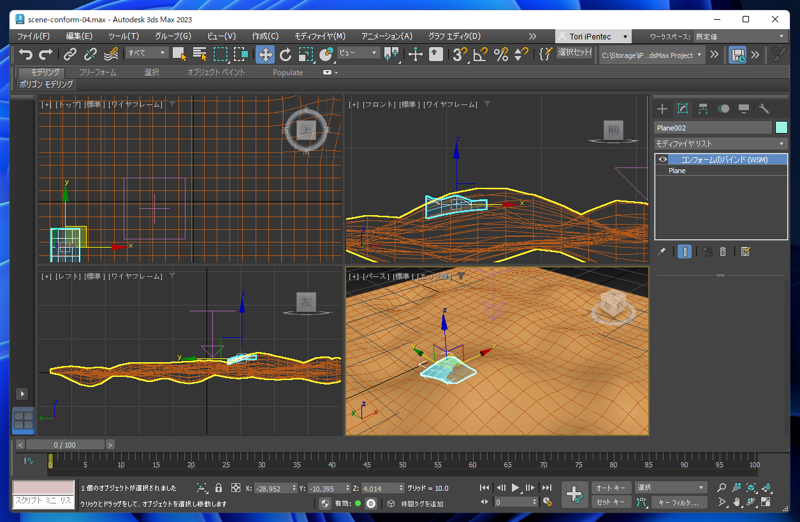This screenshot has width=800, height=522.
Task: Toggle visibility eye of コンフォームのバインド modifier
Action: point(662,159)
